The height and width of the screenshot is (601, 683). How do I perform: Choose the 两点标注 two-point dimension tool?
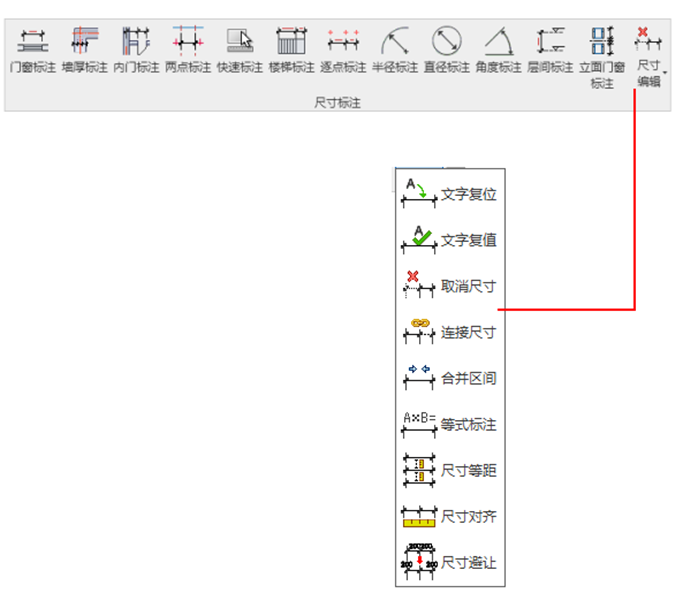point(188,49)
